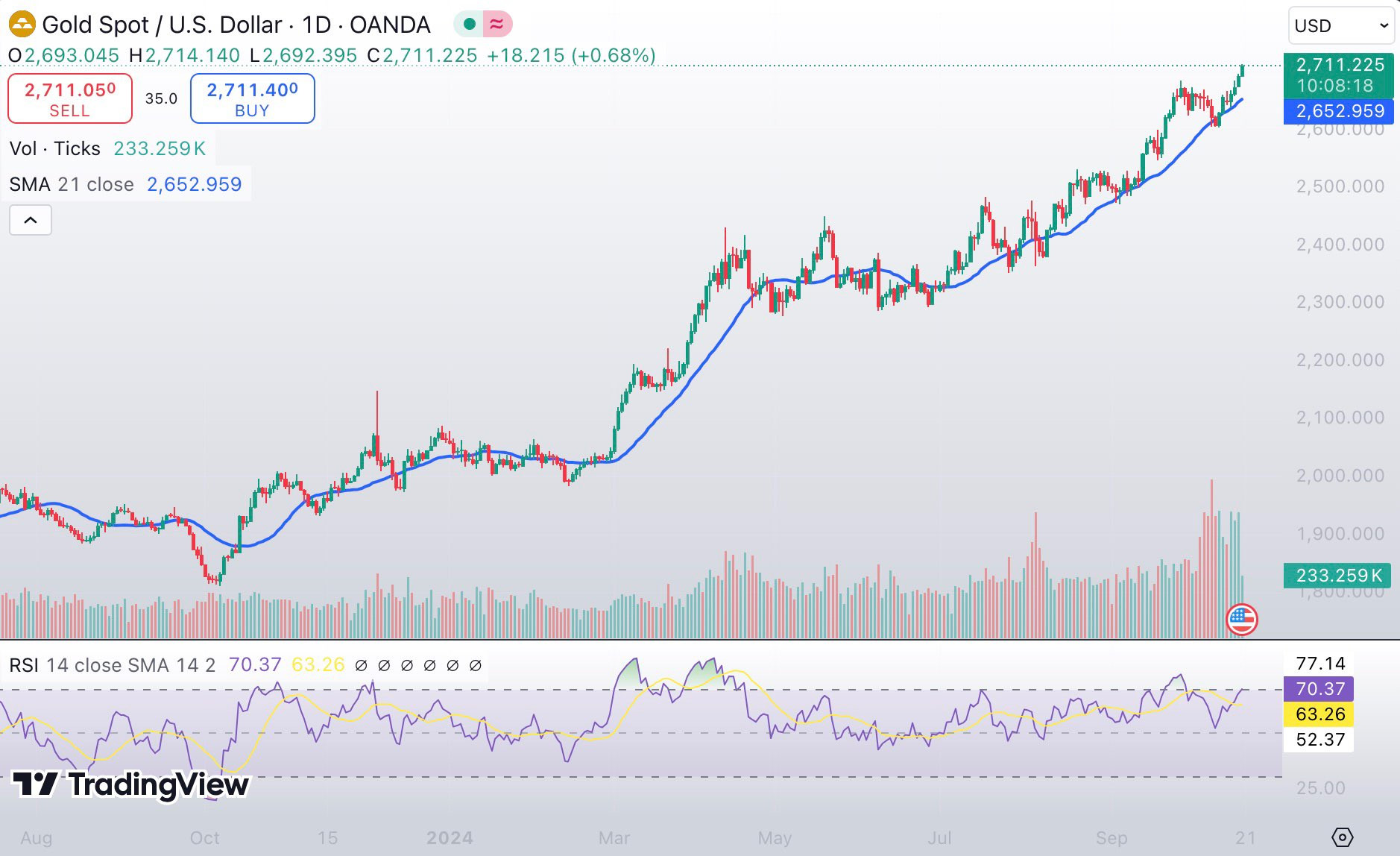Click the 2,000.000 price scale label
Image resolution: width=1400 pixels, height=856 pixels.
pos(1340,475)
